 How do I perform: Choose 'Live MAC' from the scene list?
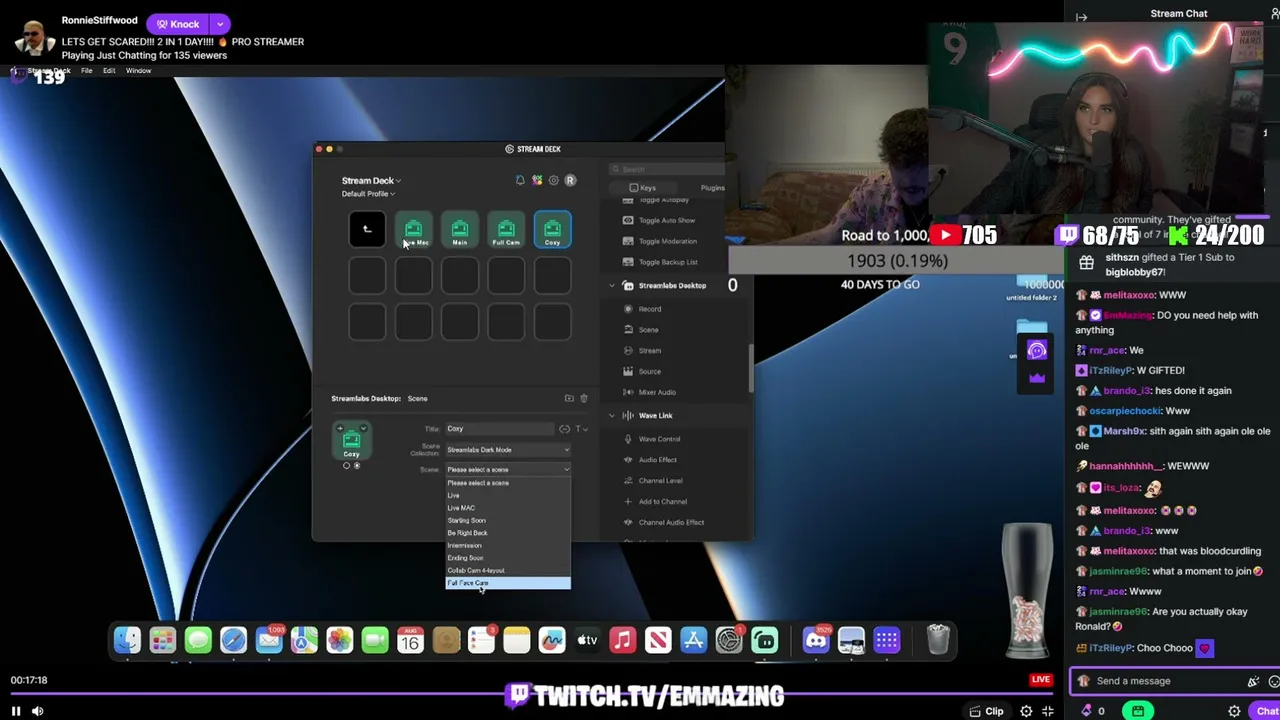pos(508,508)
